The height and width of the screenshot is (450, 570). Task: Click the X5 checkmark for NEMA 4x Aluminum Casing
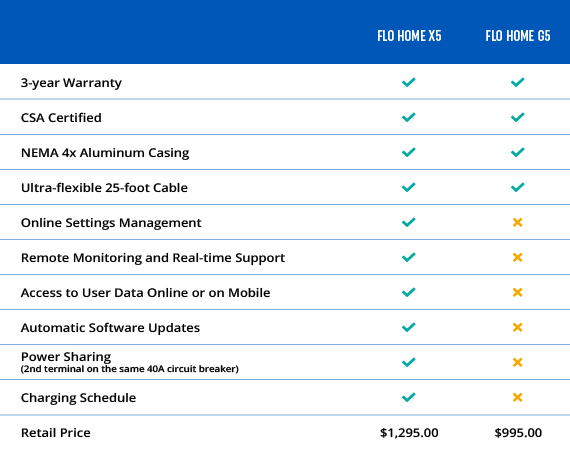pos(409,152)
